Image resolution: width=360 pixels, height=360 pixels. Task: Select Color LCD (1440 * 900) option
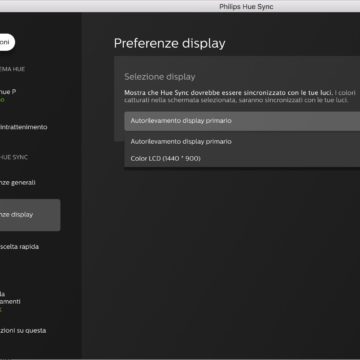click(242, 159)
